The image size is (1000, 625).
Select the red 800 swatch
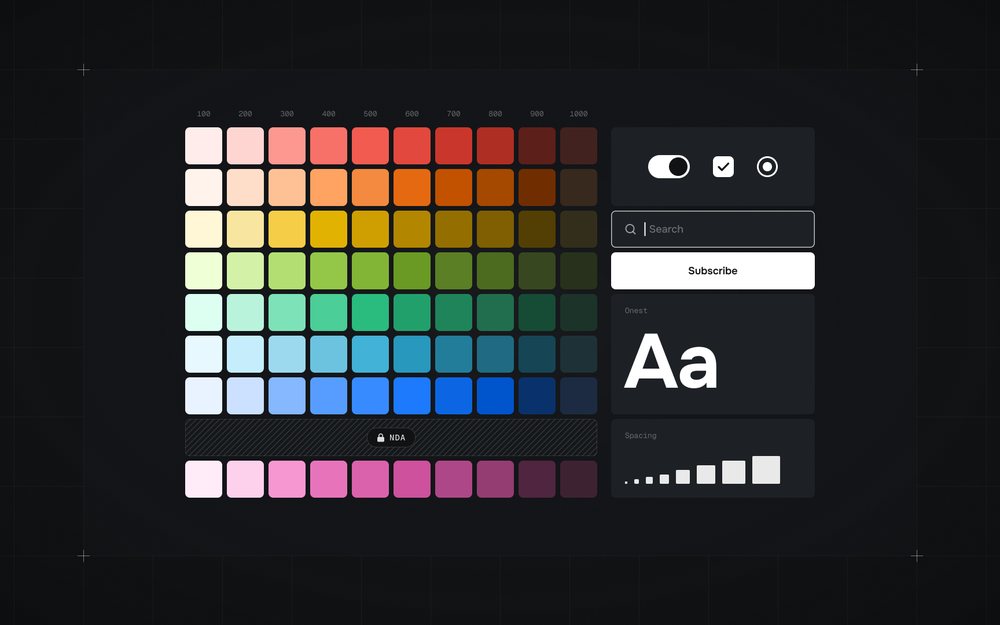tap(495, 145)
